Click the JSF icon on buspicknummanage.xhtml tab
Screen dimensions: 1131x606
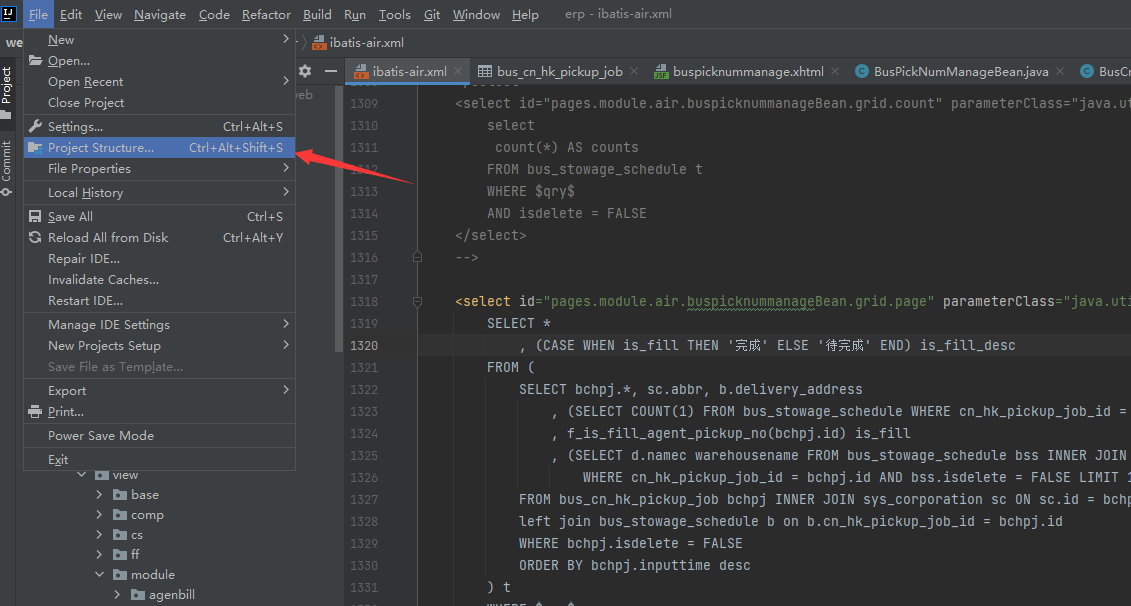[x=661, y=71]
